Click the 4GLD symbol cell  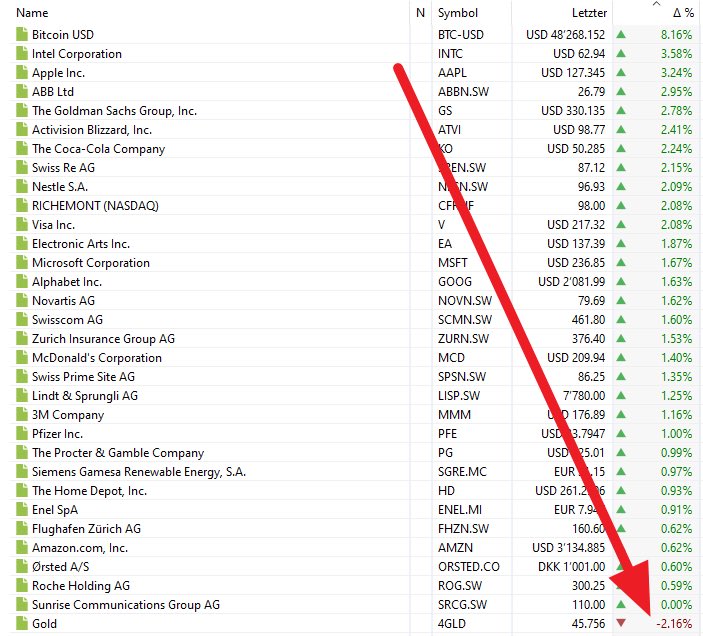(451, 623)
